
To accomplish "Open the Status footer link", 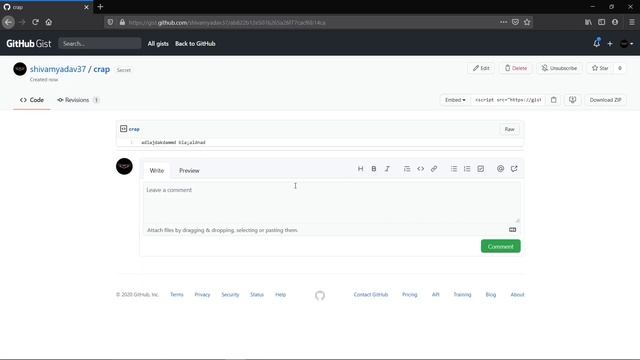I will (x=257, y=295).
